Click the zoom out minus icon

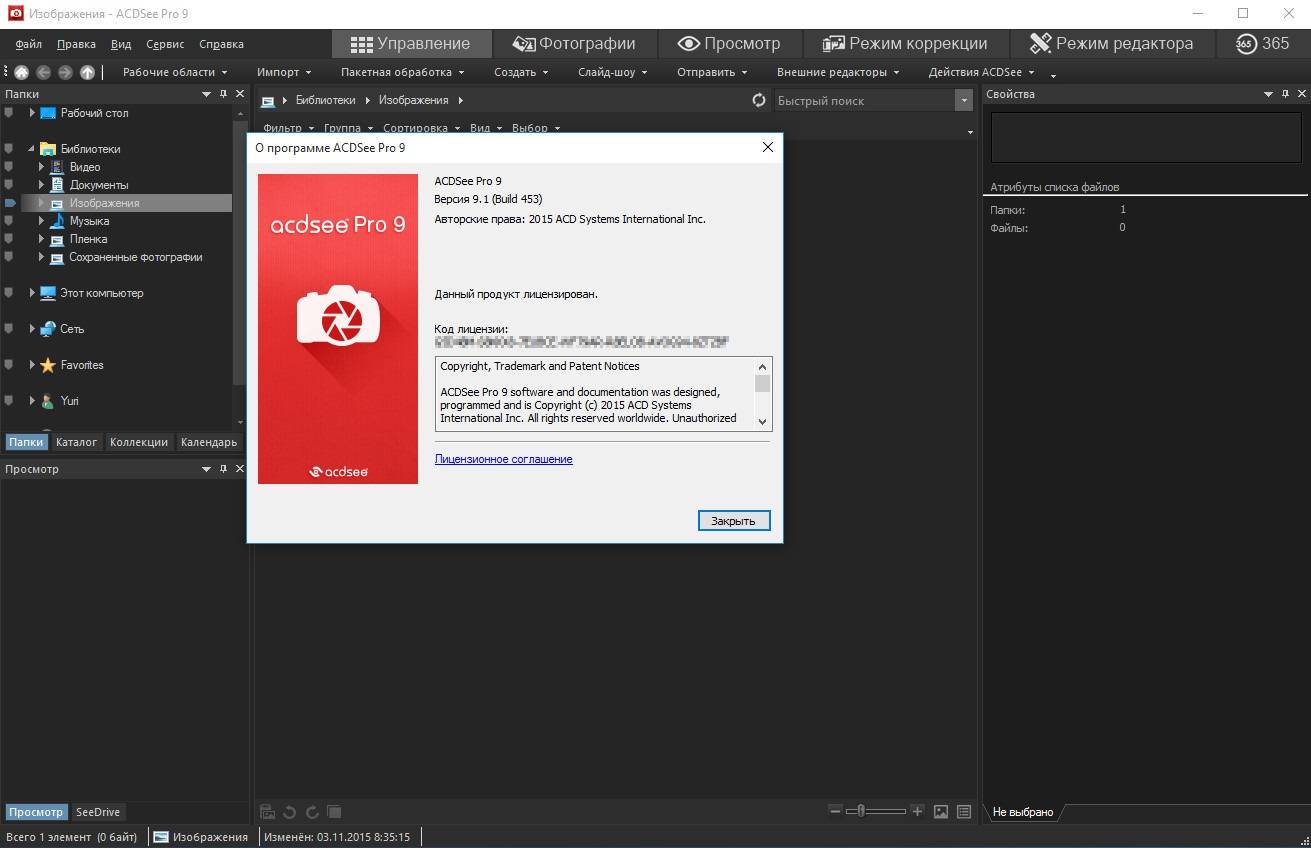tap(836, 811)
